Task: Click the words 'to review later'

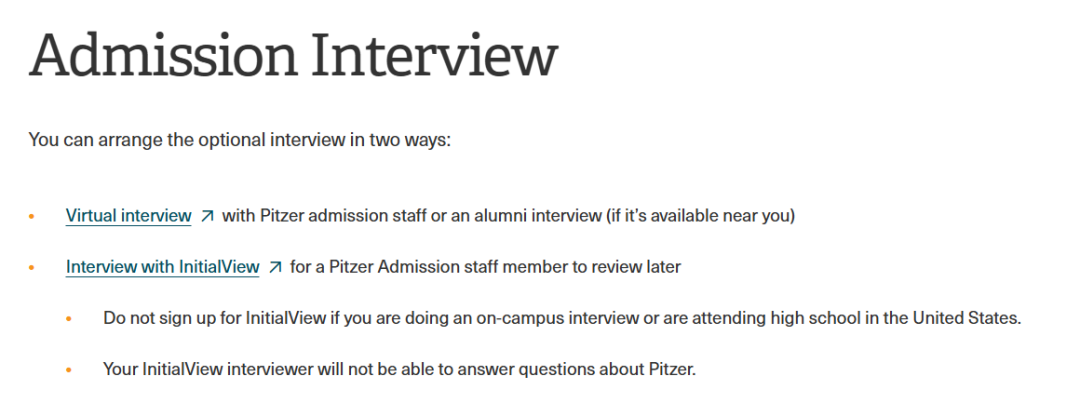Action: pos(626,267)
